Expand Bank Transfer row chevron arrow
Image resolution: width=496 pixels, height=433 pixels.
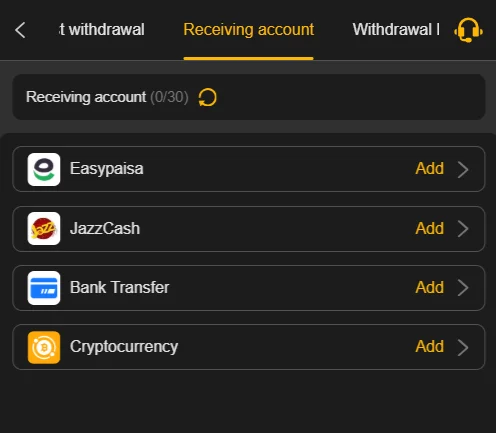point(463,288)
